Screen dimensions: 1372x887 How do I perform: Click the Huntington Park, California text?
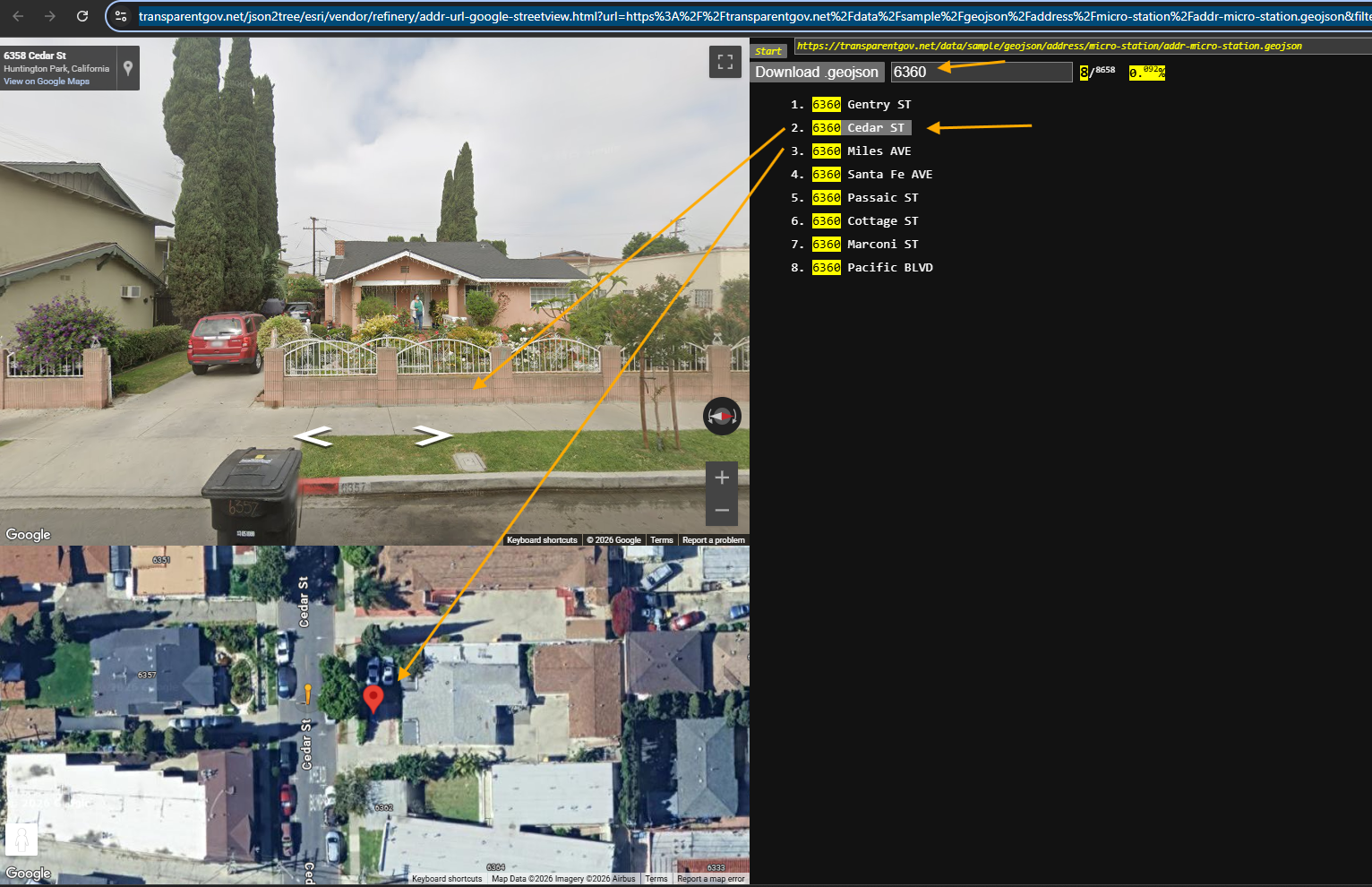(56, 68)
